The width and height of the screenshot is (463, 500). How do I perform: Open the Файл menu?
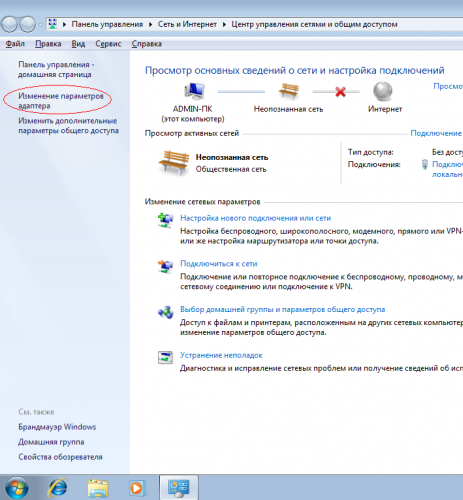pos(15,44)
